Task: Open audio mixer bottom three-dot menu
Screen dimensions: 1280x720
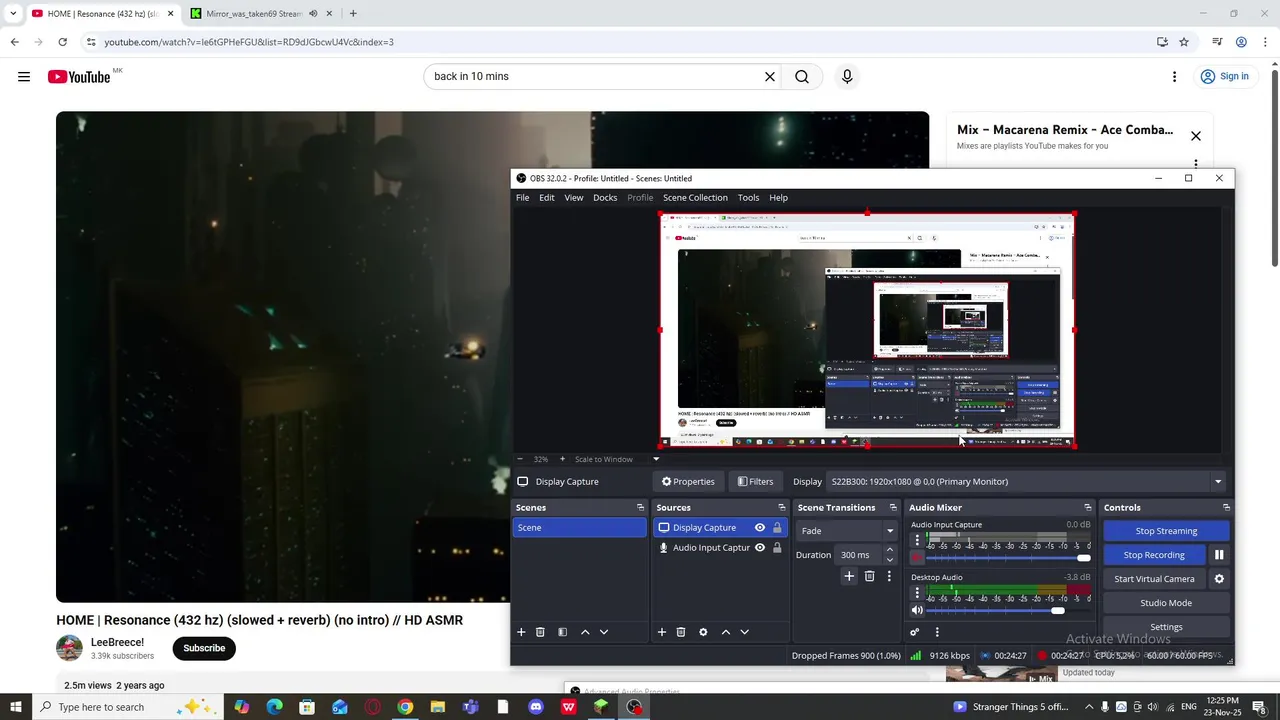Action: (937, 632)
